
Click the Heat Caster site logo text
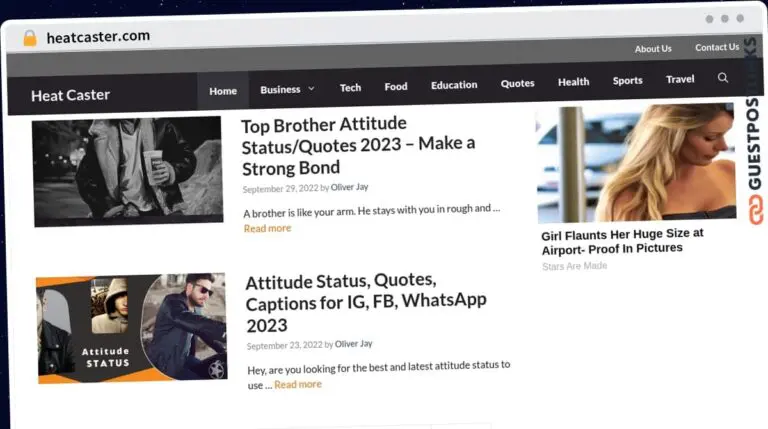tap(70, 95)
